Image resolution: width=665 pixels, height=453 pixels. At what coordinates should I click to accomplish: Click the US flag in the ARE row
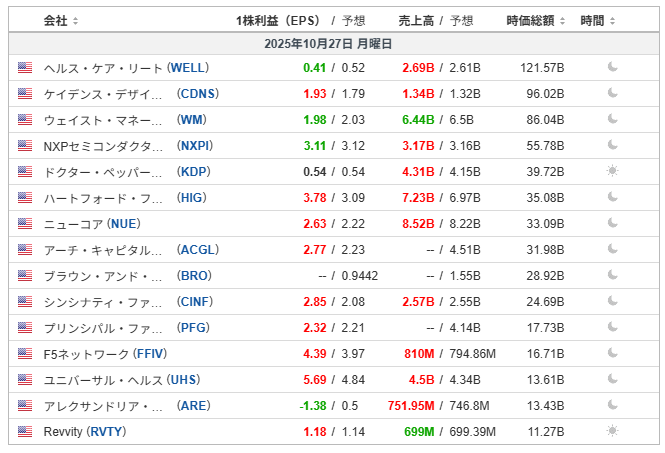pyautogui.click(x=25, y=405)
